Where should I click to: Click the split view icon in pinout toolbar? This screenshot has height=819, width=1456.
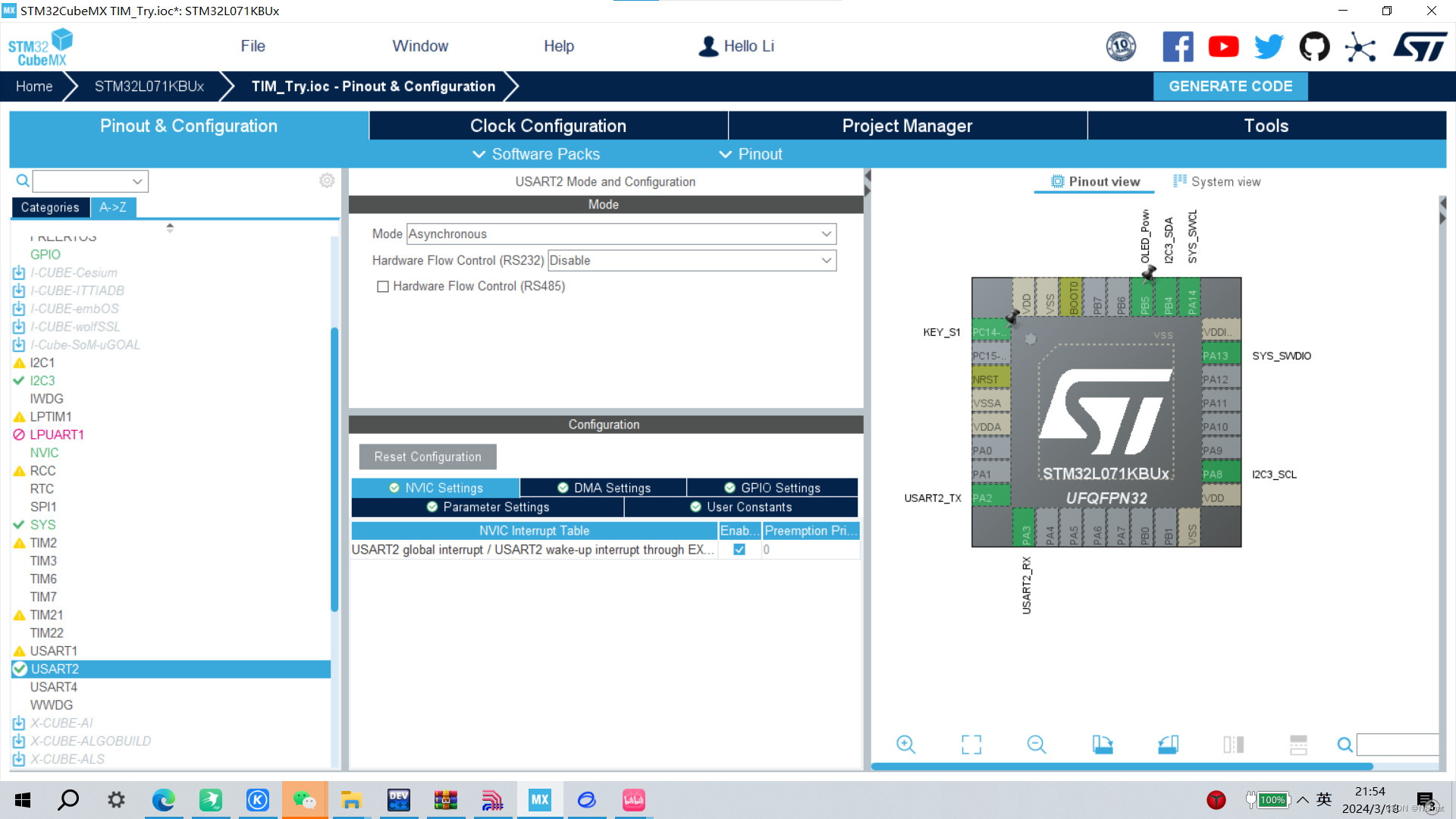pyautogui.click(x=1233, y=745)
